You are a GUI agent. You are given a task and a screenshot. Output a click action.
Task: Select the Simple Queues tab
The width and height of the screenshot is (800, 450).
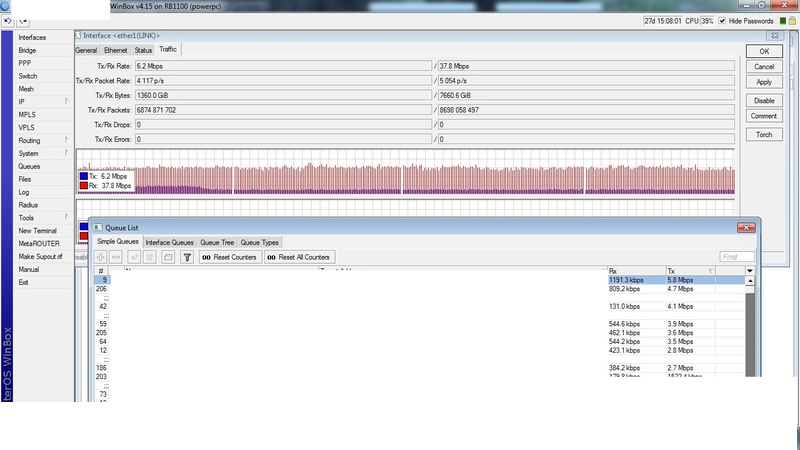[117, 241]
